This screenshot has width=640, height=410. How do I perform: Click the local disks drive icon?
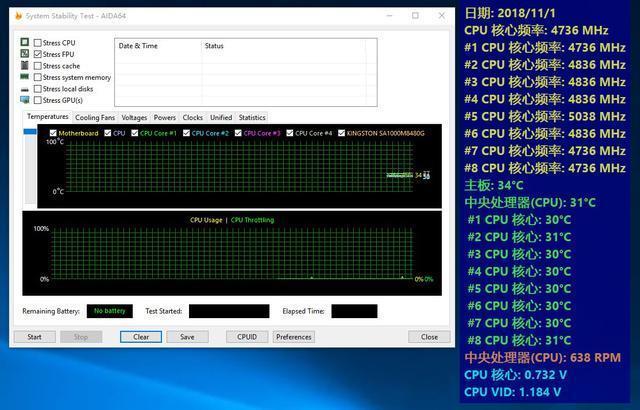tap(25, 89)
